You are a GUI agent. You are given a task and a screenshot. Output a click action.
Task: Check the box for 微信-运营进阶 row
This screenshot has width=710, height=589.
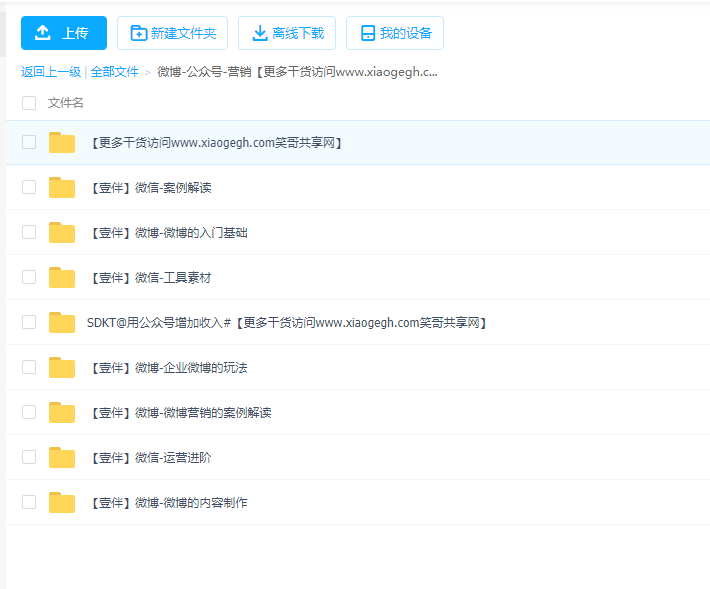click(29, 457)
